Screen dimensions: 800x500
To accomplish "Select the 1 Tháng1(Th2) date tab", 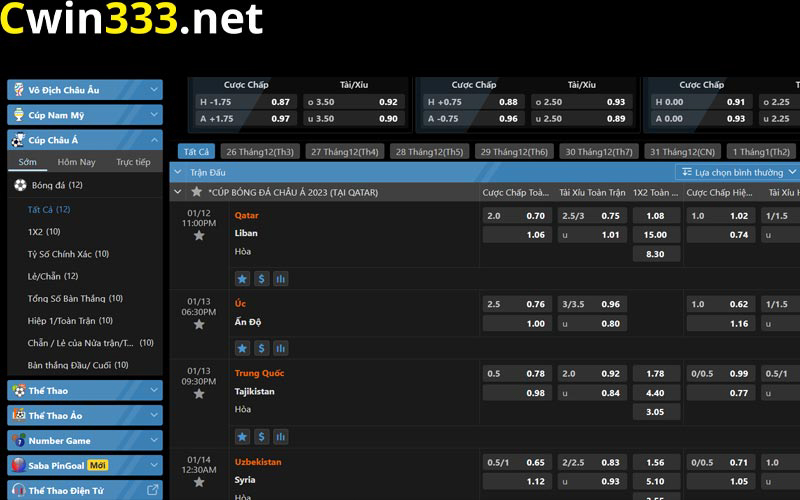I will tap(761, 152).
